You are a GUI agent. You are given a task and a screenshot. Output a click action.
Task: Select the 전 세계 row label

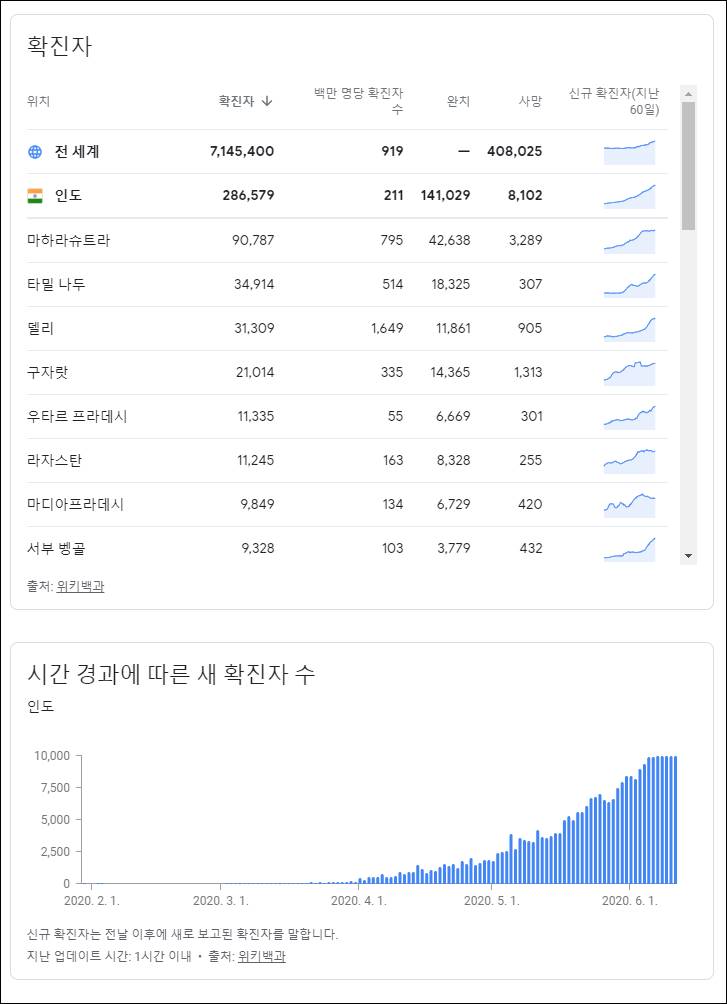tap(77, 152)
